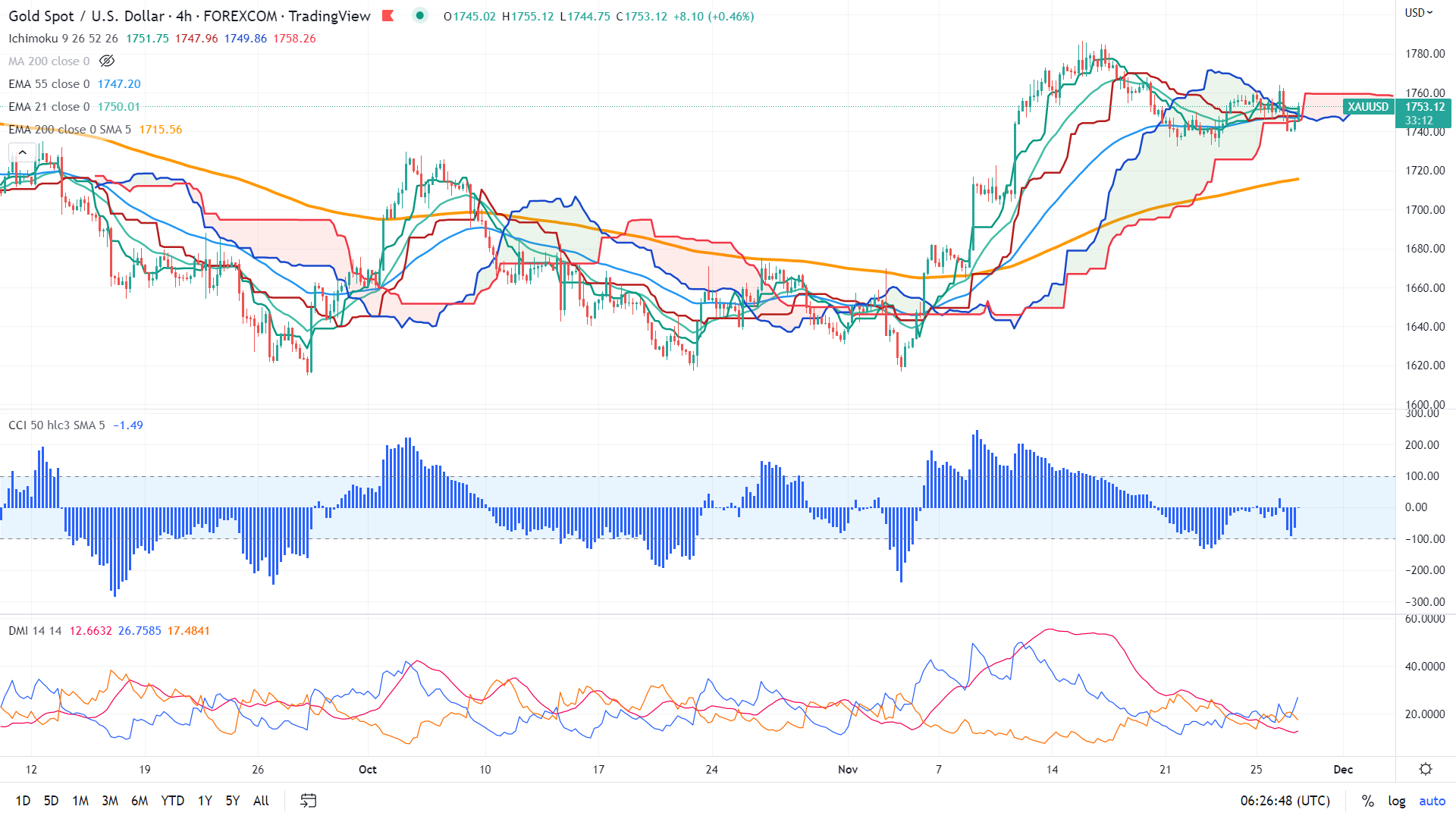The height and width of the screenshot is (819, 1456).
Task: Open the go-to-date calendar icon
Action: tap(308, 800)
